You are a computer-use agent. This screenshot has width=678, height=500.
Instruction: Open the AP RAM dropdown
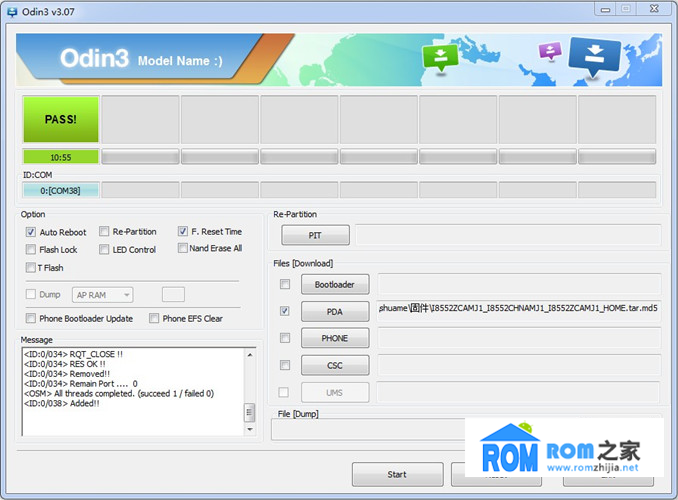pos(103,295)
